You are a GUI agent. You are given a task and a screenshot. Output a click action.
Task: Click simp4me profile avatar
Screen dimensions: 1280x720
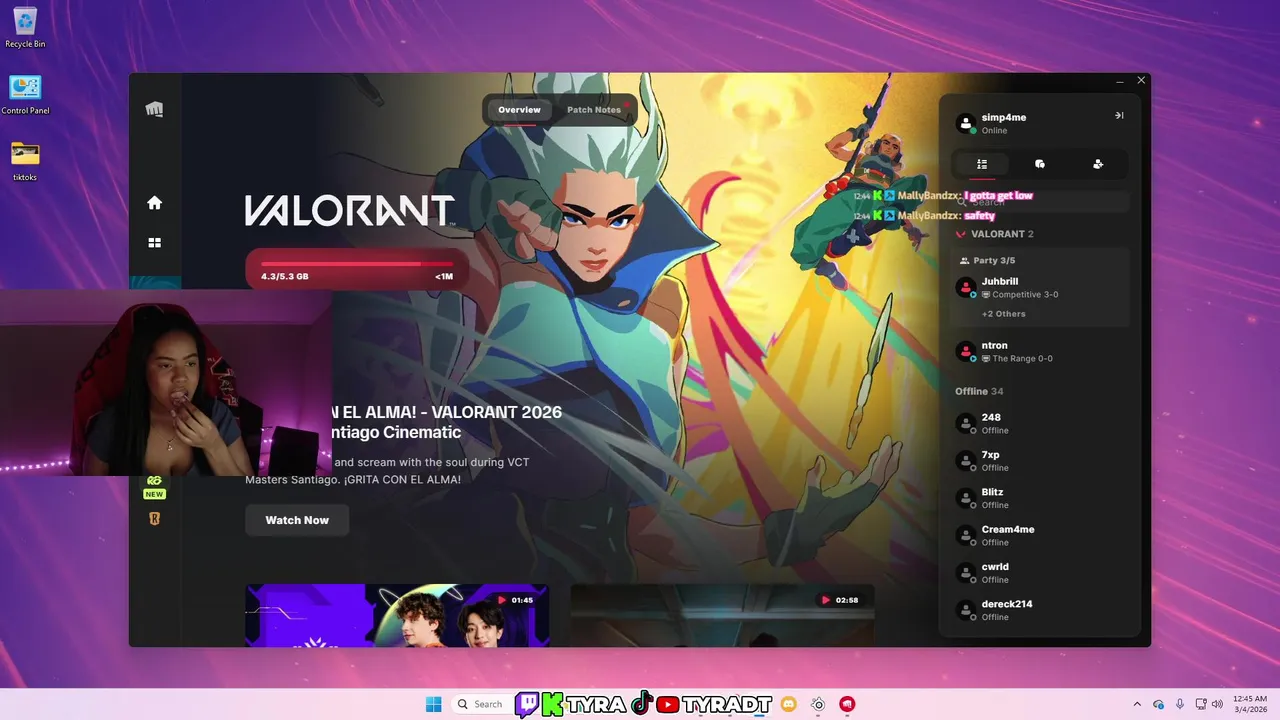(x=966, y=123)
